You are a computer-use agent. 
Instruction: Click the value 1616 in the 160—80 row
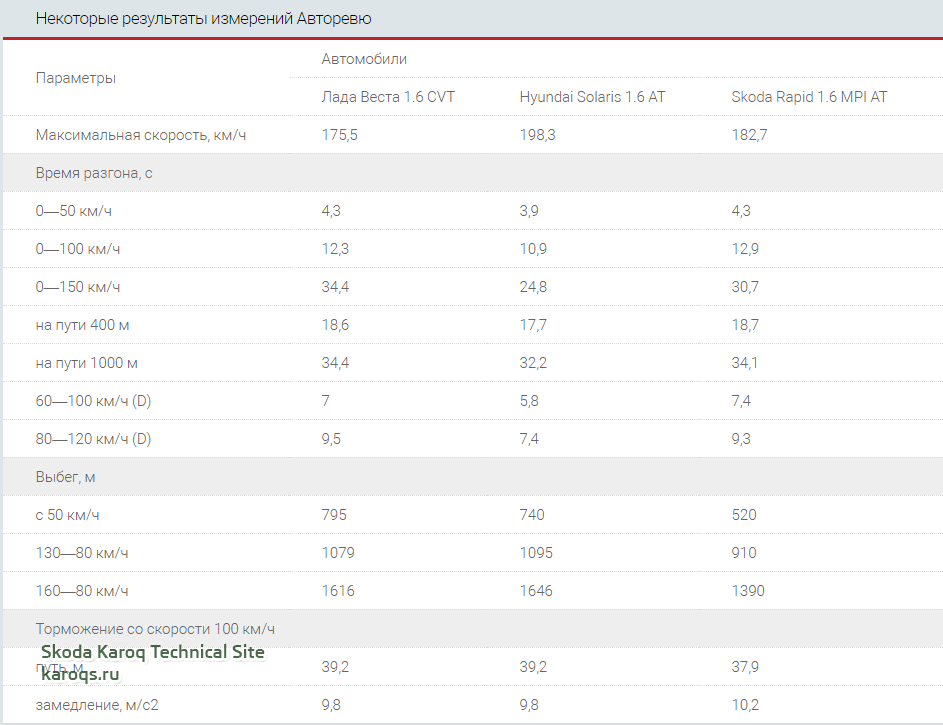[337, 591]
